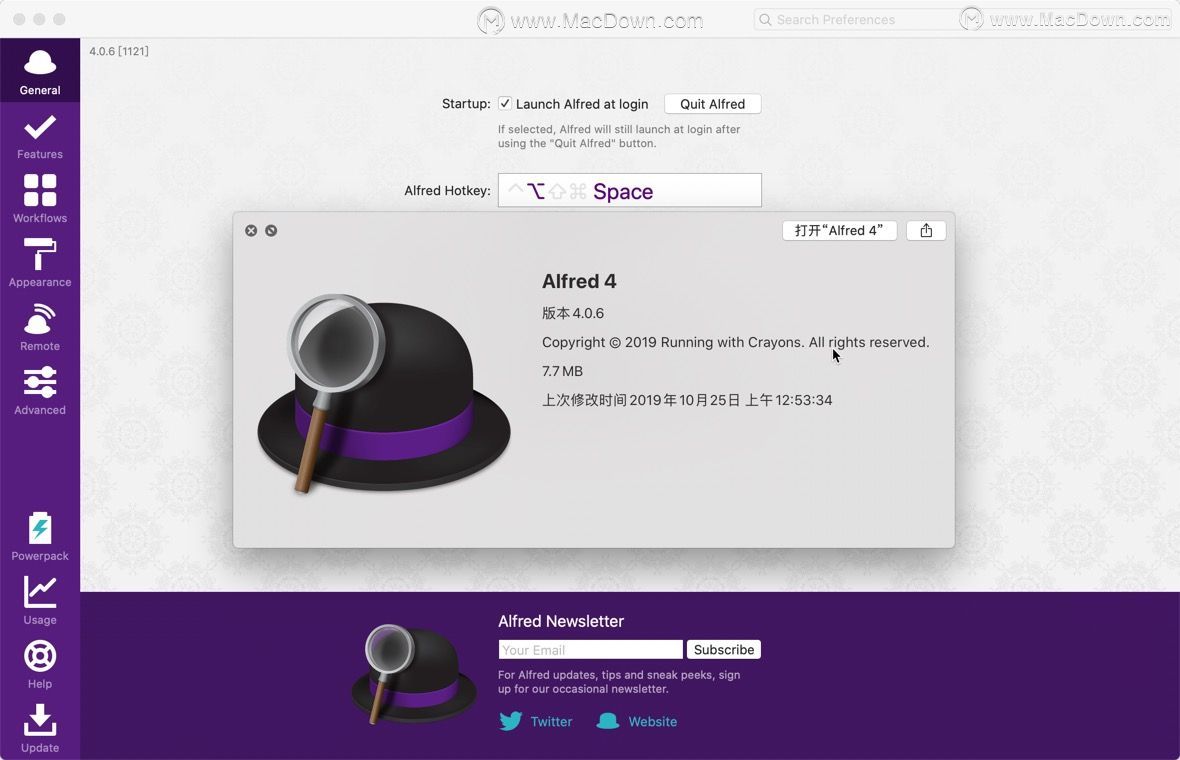1180x760 pixels.
Task: View the Usage chart icon
Action: tap(40, 592)
